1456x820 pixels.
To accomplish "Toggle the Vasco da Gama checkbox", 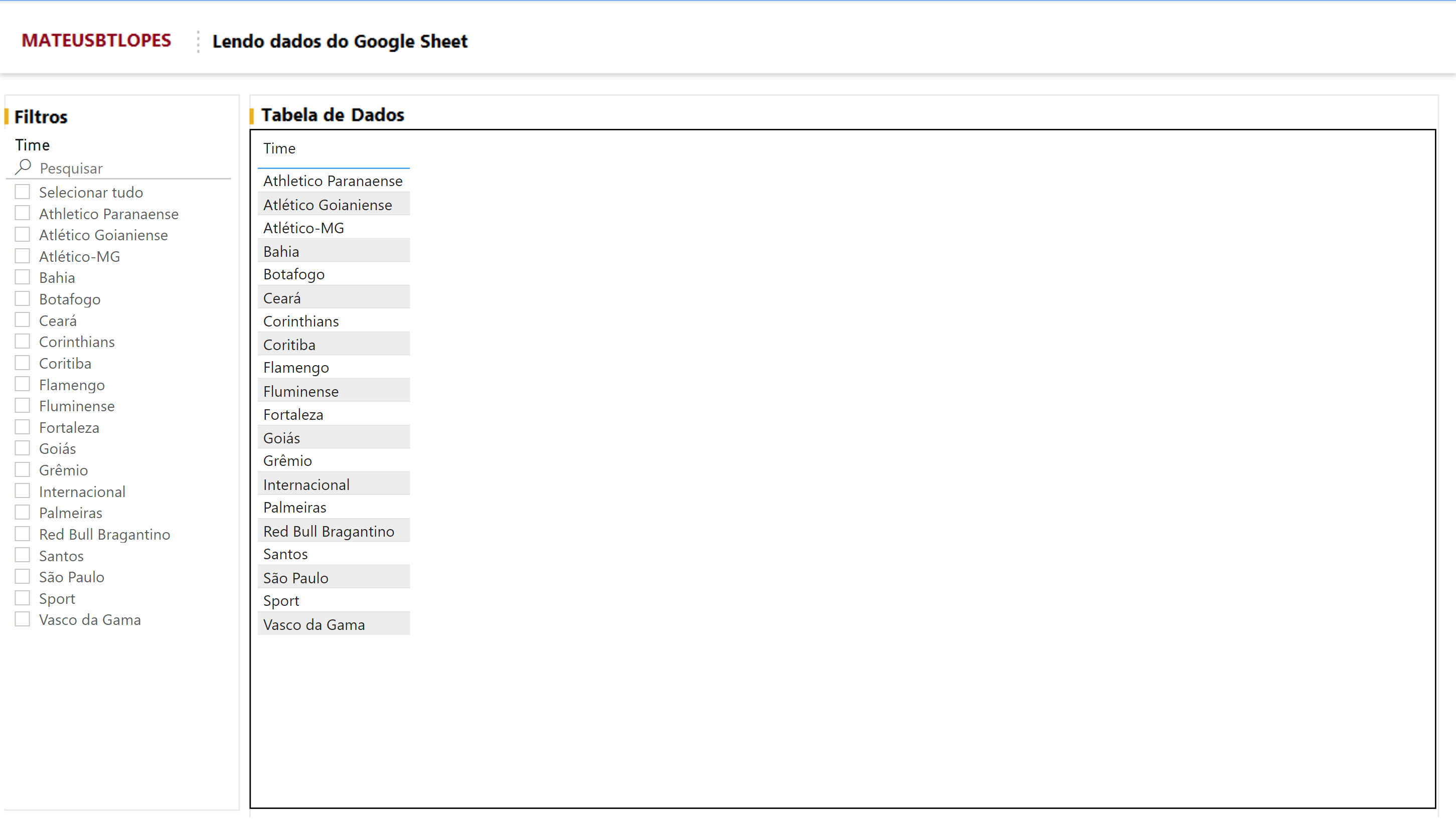I will point(22,620).
